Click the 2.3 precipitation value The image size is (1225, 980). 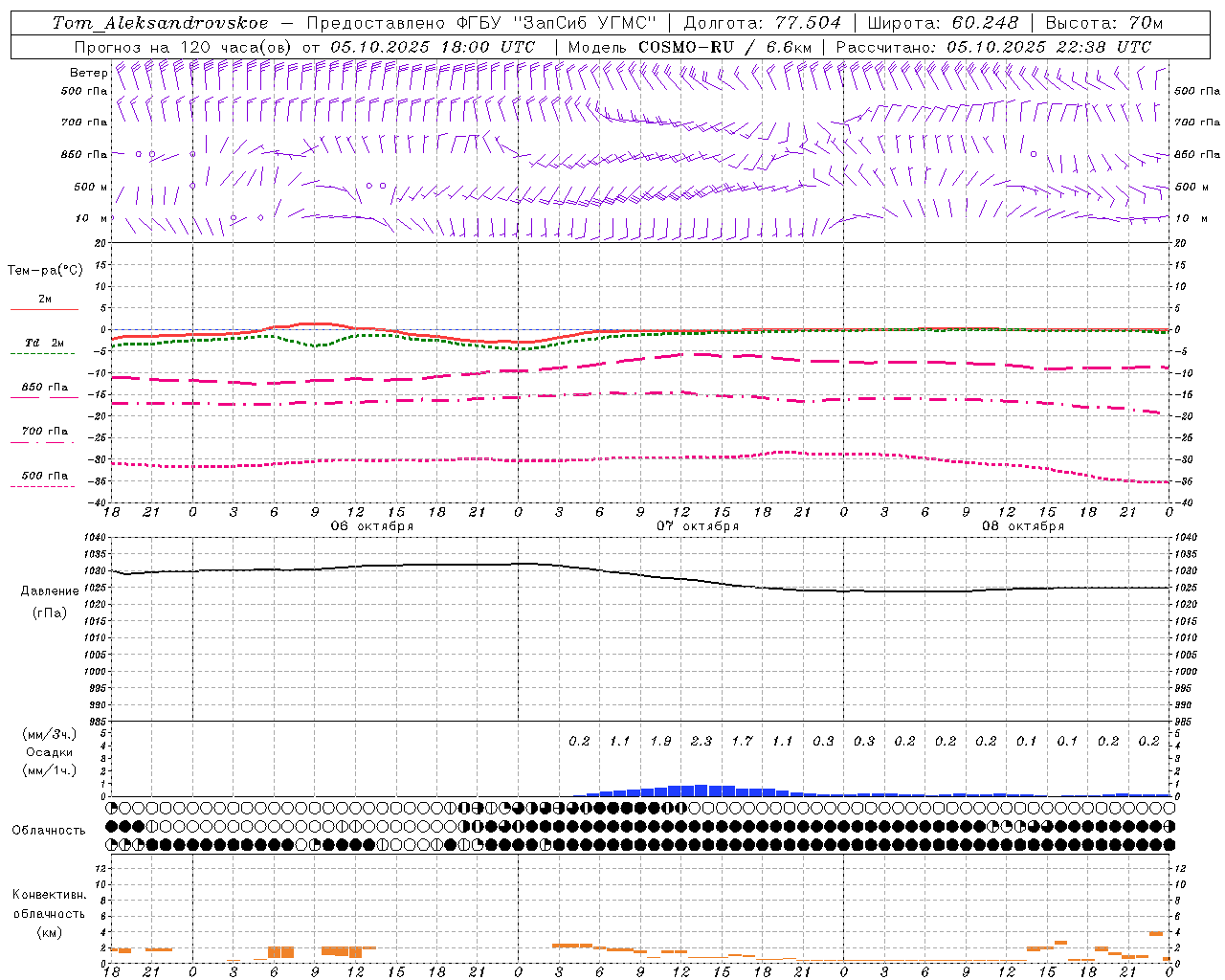(702, 741)
